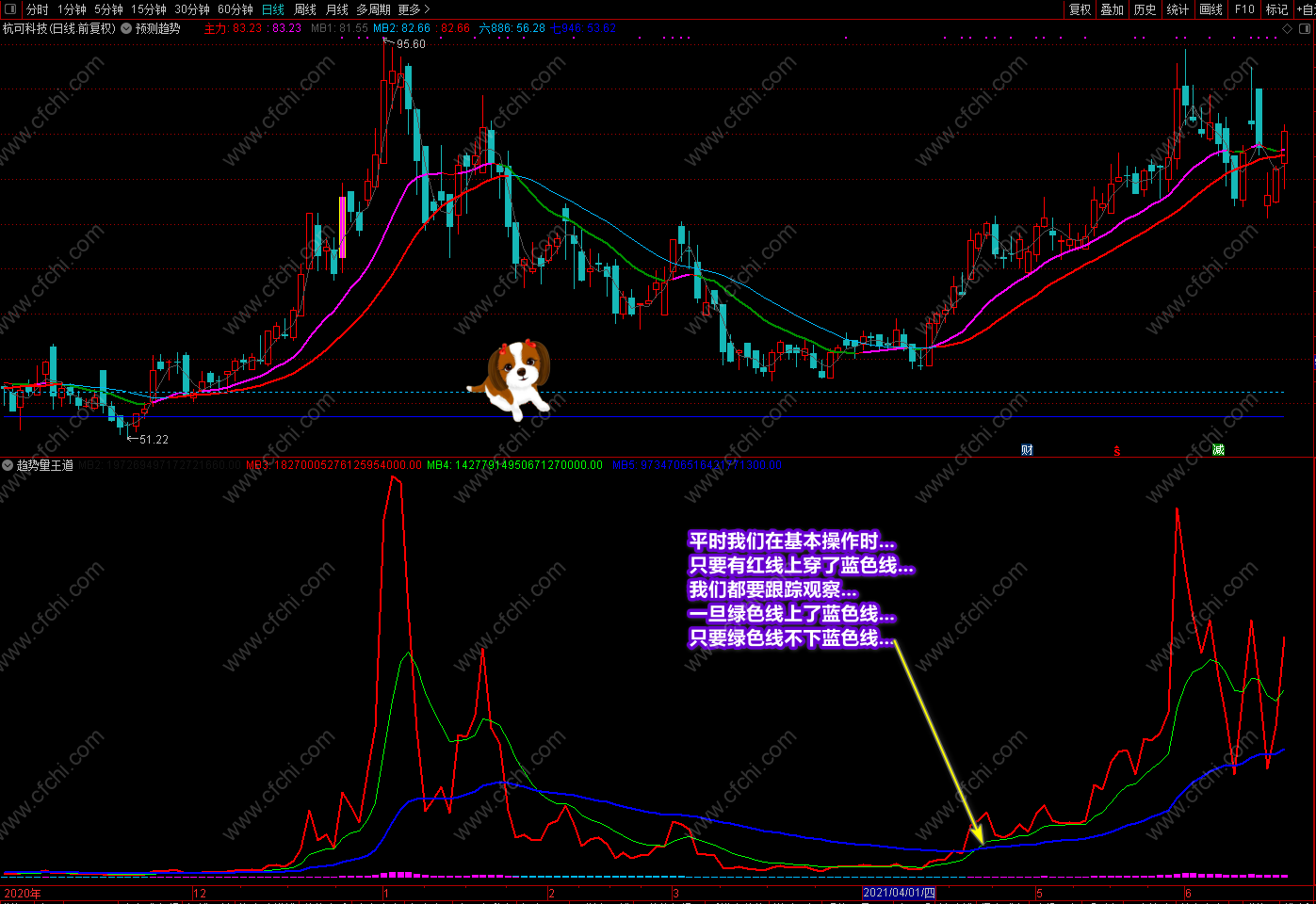Click the 2020年 label on time axis

(22, 893)
